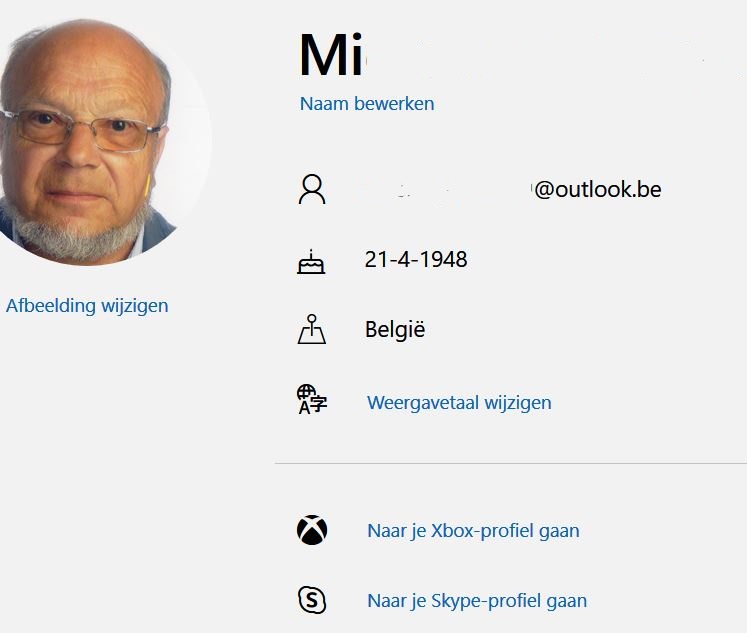Viewport: 747px width, 633px height.
Task: Click the country text 'België'
Action: [x=395, y=330]
